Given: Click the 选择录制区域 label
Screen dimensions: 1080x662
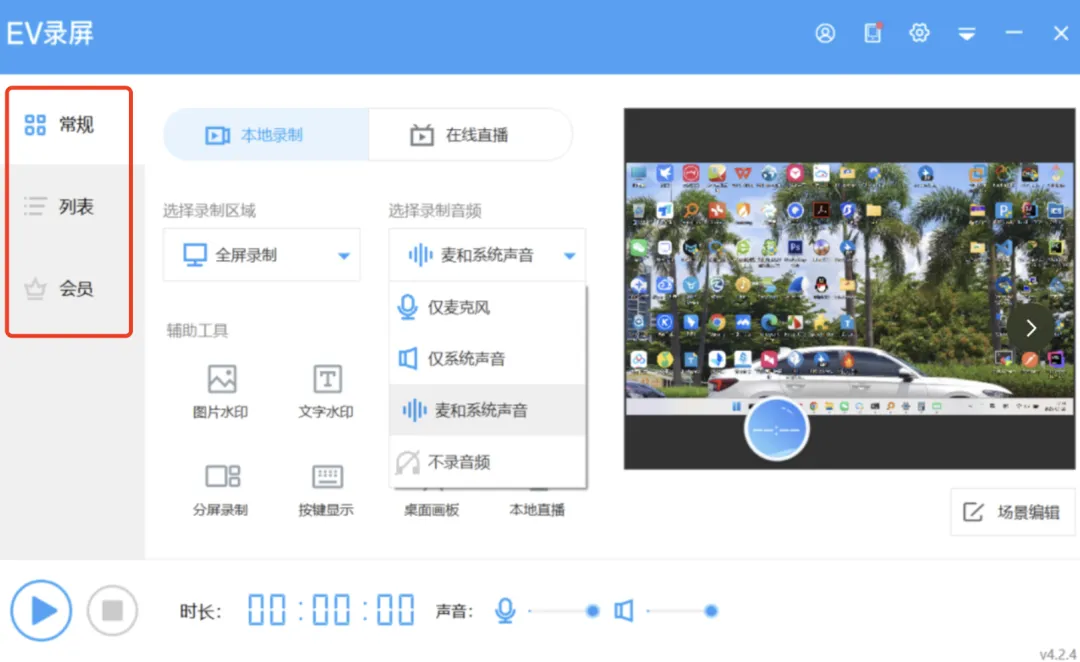Looking at the screenshot, I should click(209, 211).
